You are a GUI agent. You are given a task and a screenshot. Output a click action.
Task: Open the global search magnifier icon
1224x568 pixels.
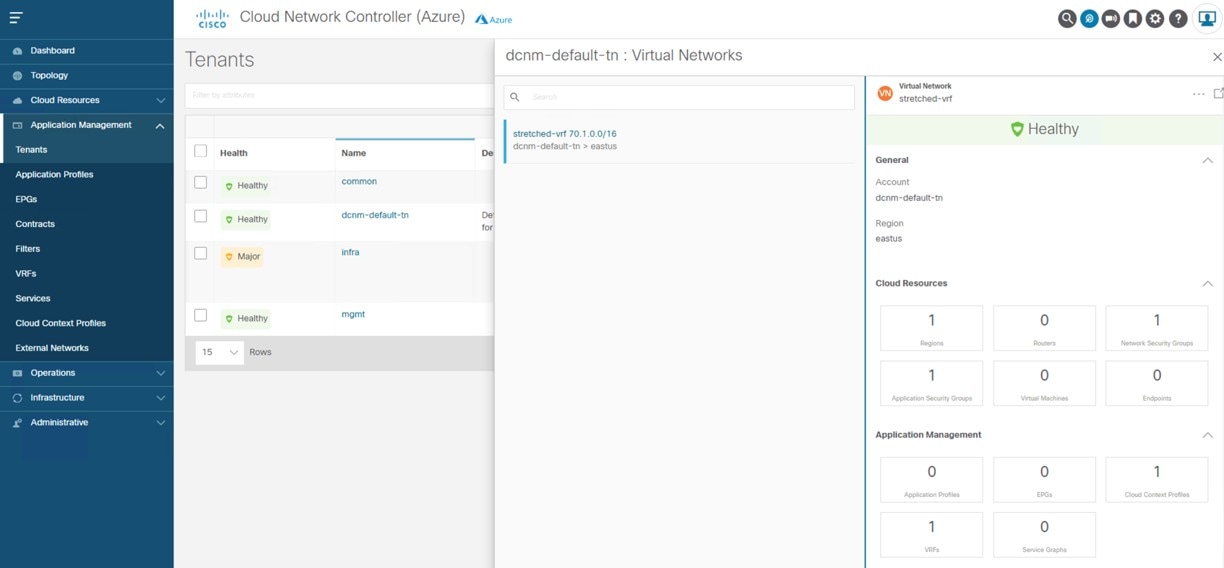point(1067,18)
